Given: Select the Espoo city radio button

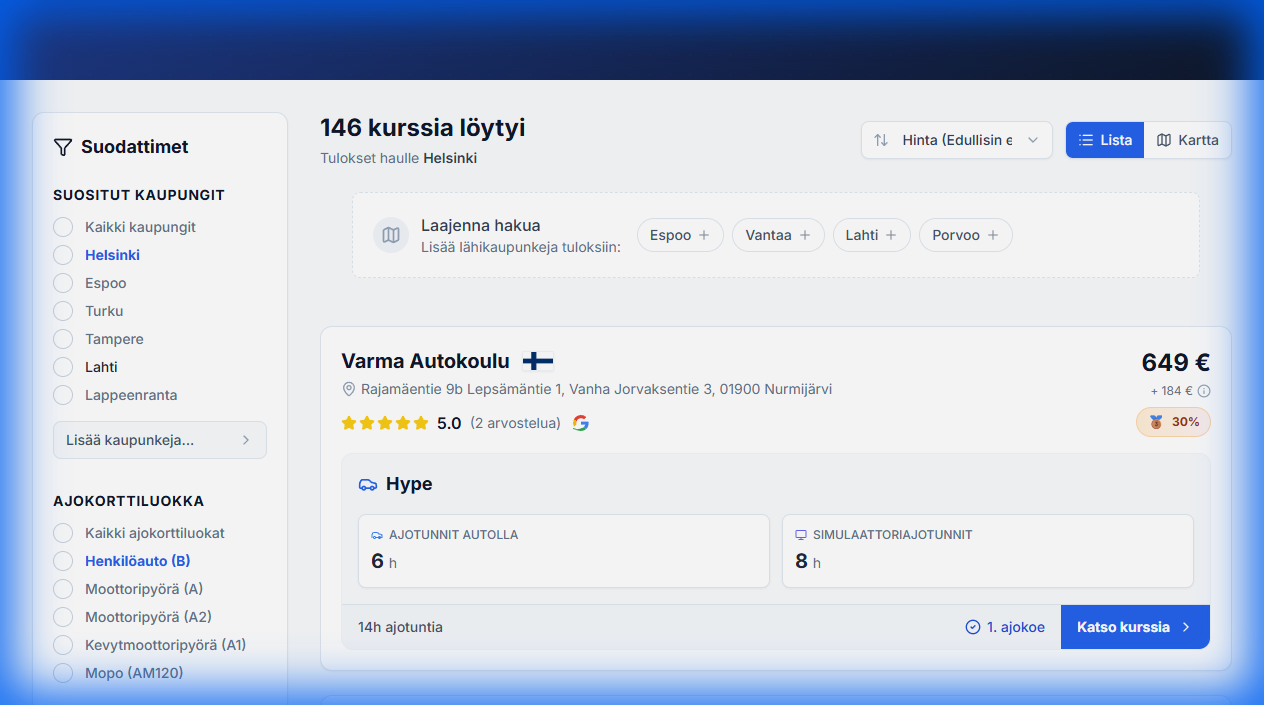Looking at the screenshot, I should [61, 283].
